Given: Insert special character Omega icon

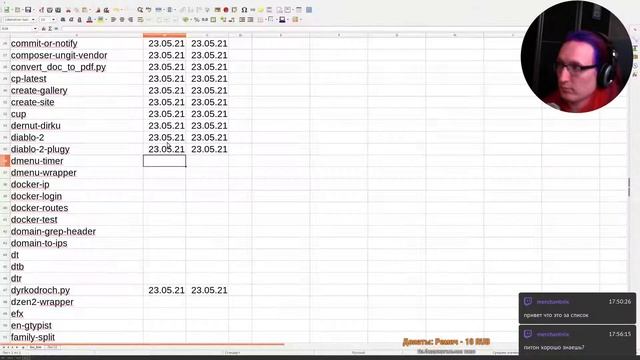Looking at the screenshot, I should click(x=244, y=10).
